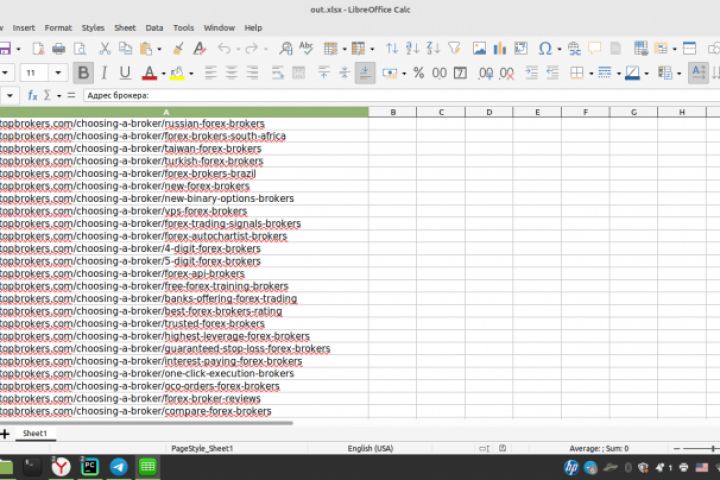Open the Format menu
Image resolution: width=720 pixels, height=480 pixels.
[58, 28]
